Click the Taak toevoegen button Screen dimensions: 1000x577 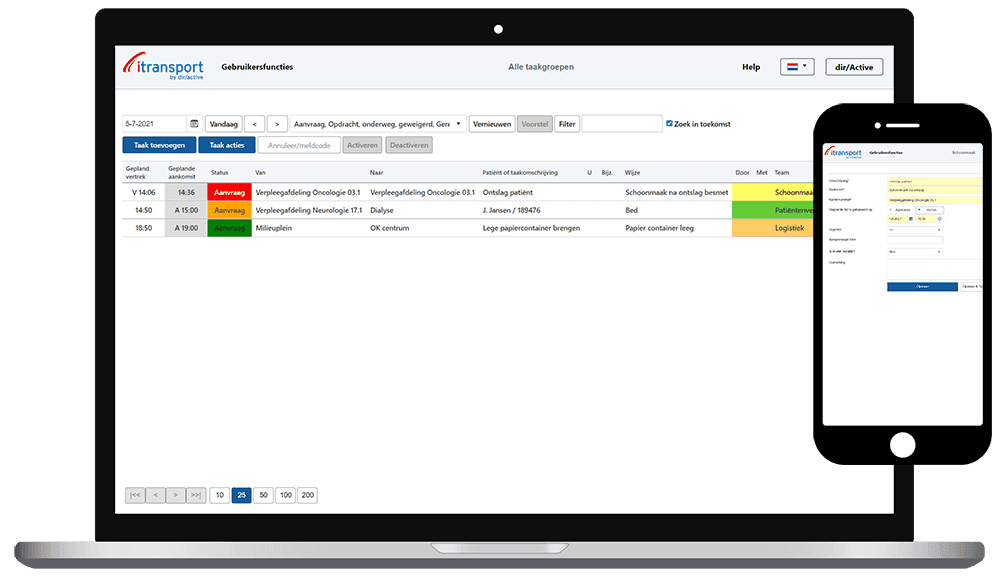pos(158,145)
